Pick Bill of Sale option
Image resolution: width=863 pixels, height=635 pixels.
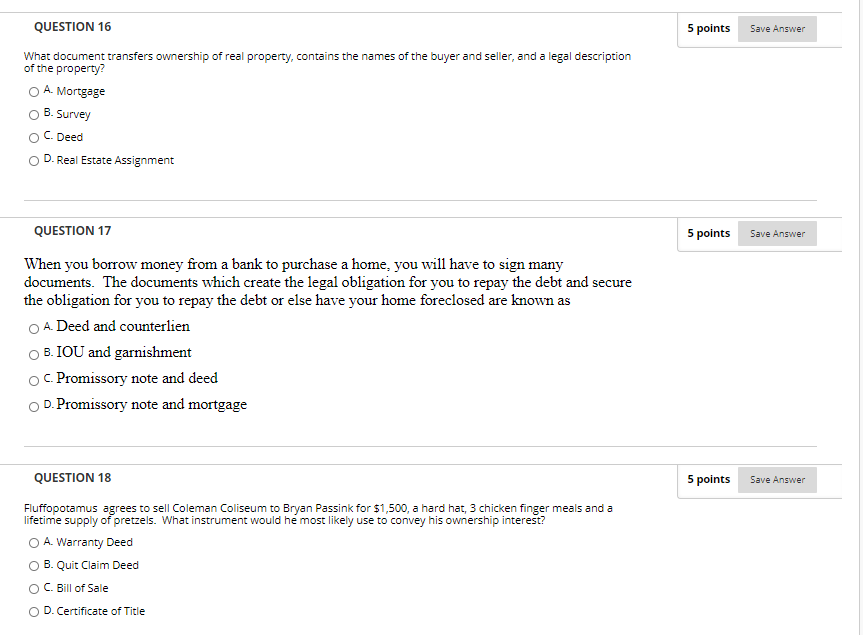coord(34,589)
